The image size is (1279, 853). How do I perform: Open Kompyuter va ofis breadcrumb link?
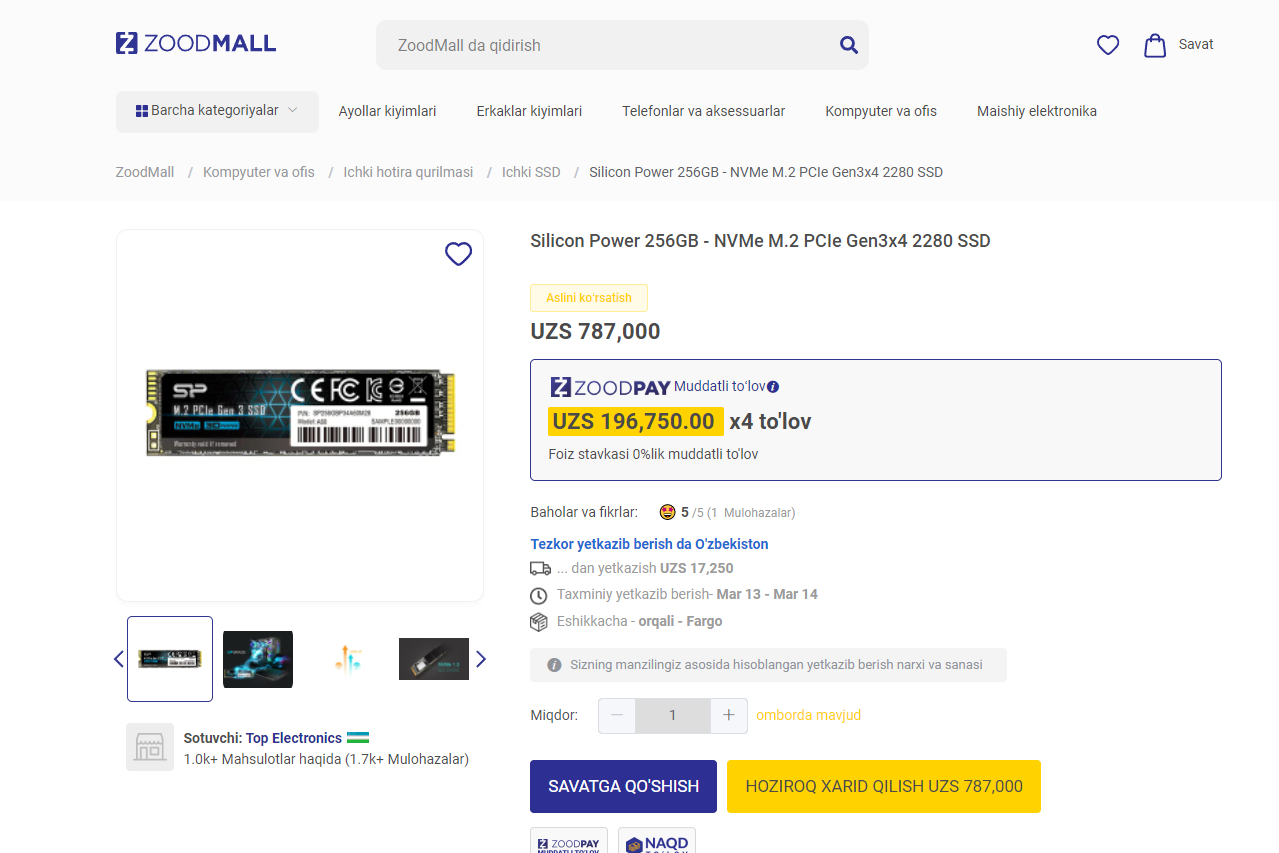tap(259, 172)
